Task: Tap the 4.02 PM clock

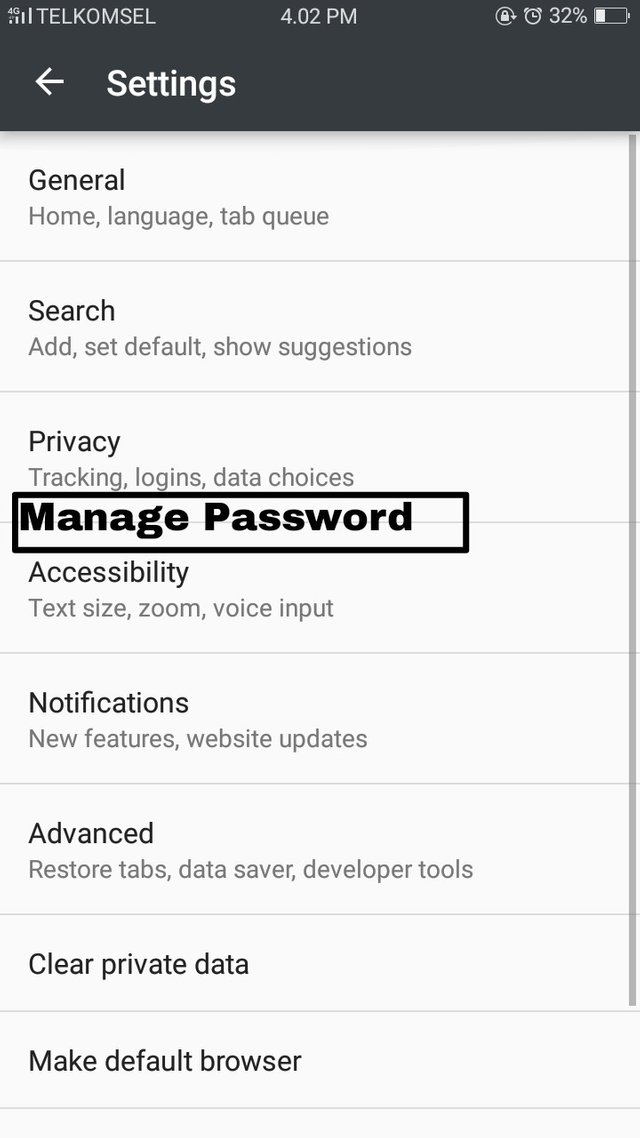Action: [x=319, y=16]
